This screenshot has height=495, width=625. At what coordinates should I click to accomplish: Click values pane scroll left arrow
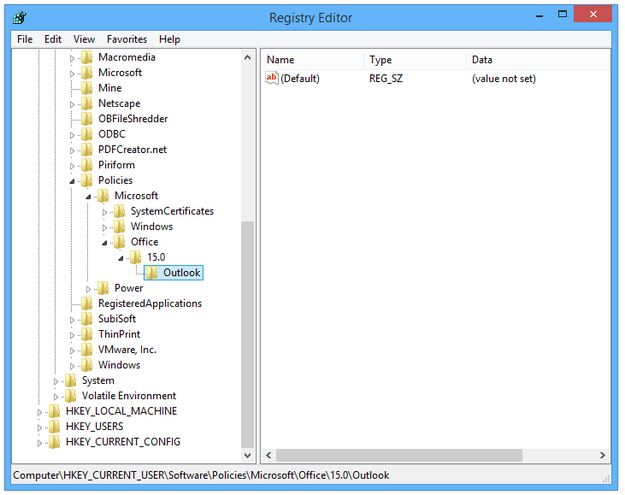(269, 455)
